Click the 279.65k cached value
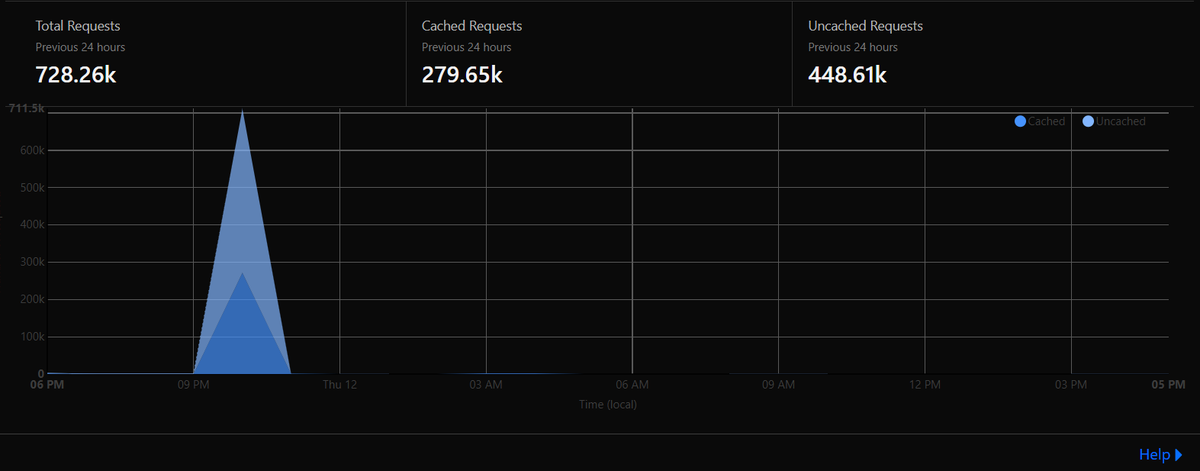The image size is (1200, 471). tap(462, 75)
